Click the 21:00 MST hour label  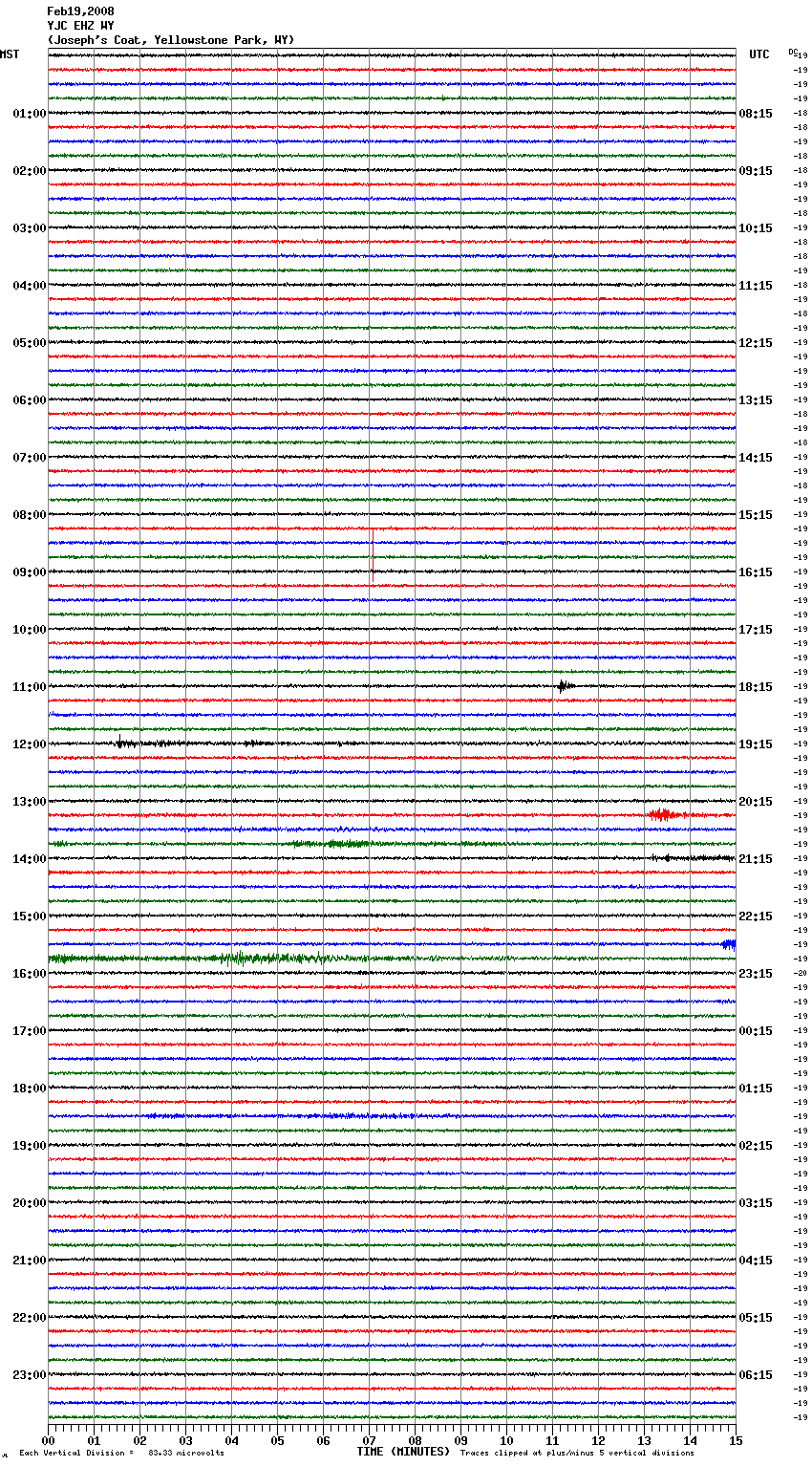[30, 1261]
